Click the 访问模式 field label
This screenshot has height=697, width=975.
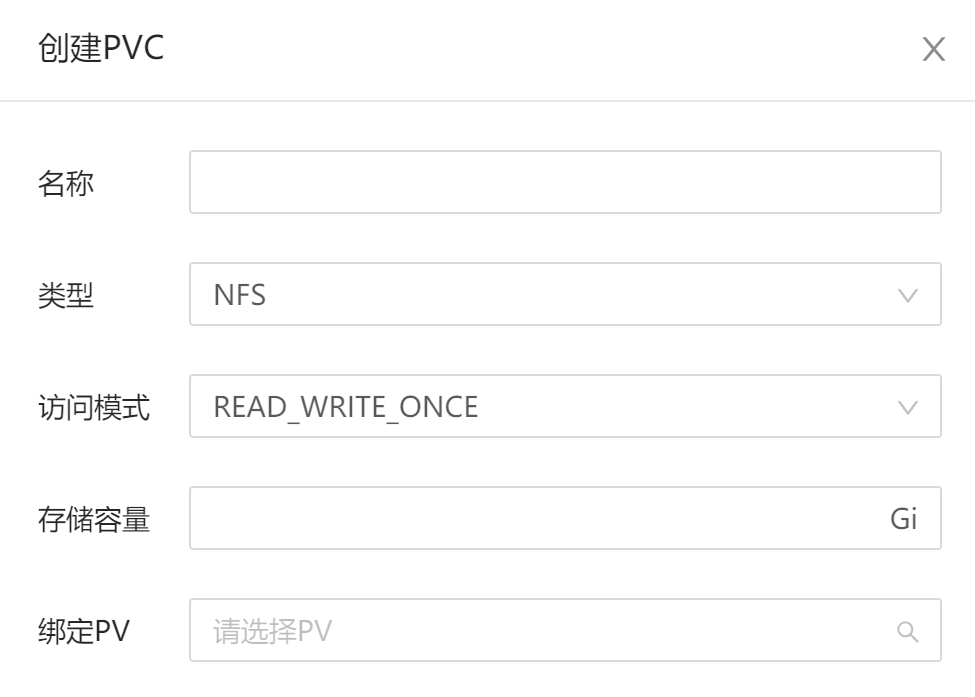pyautogui.click(x=94, y=407)
